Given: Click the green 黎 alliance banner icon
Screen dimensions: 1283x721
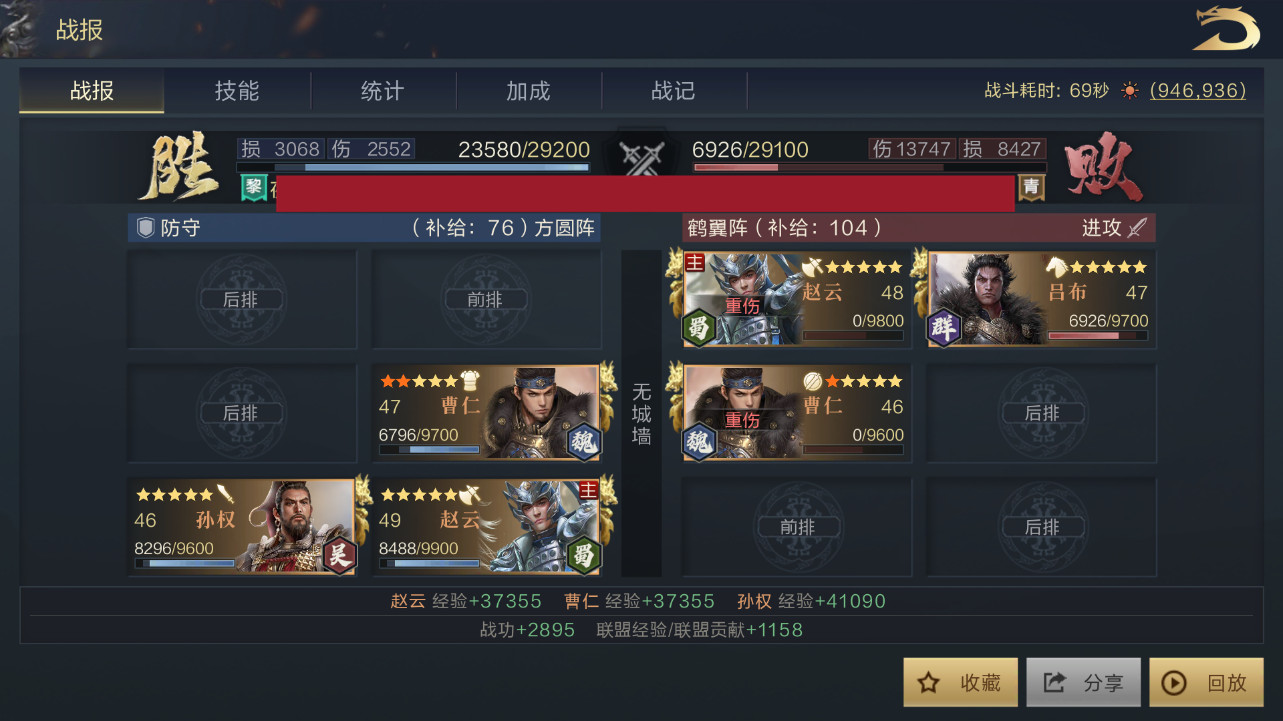Looking at the screenshot, I should (x=254, y=187).
